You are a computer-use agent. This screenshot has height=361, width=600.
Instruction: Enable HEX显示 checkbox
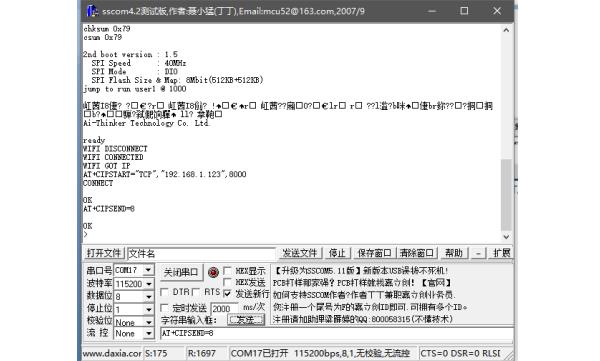pos(227,271)
